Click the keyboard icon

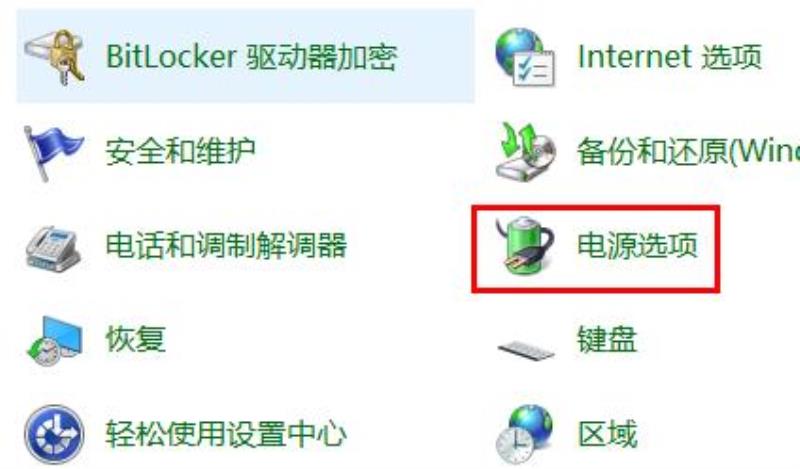click(x=526, y=350)
